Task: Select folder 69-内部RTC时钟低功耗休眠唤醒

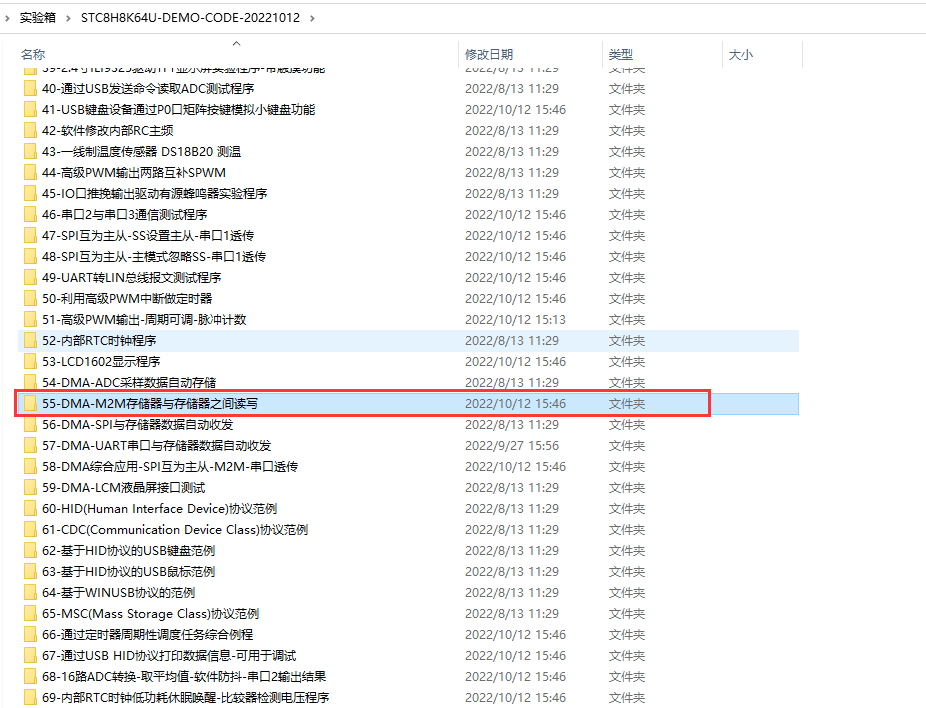Action: coord(185,698)
